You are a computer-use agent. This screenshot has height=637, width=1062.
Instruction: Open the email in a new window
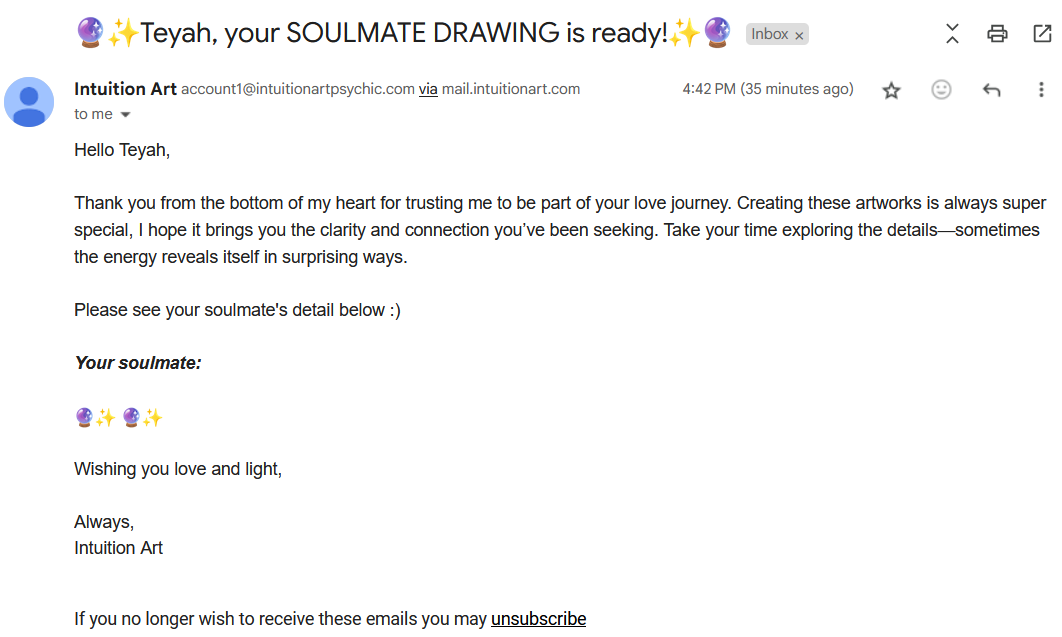tap(1042, 33)
